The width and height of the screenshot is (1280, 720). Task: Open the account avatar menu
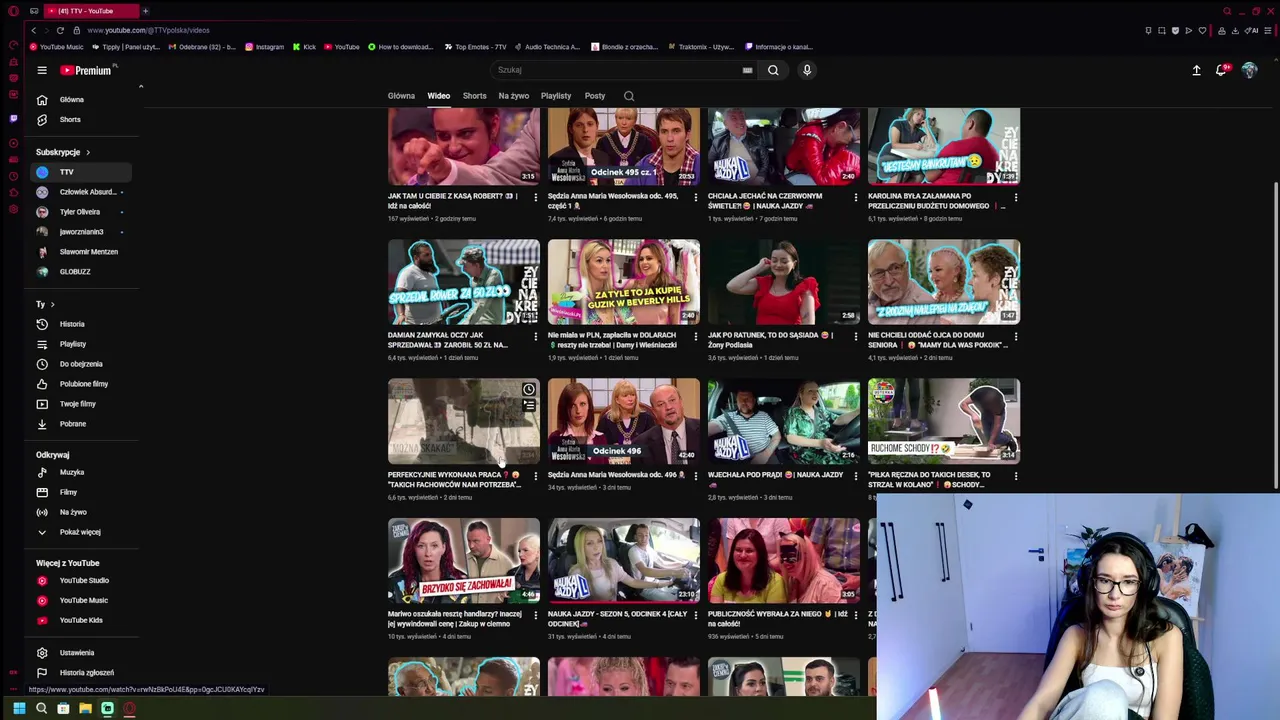click(1249, 70)
